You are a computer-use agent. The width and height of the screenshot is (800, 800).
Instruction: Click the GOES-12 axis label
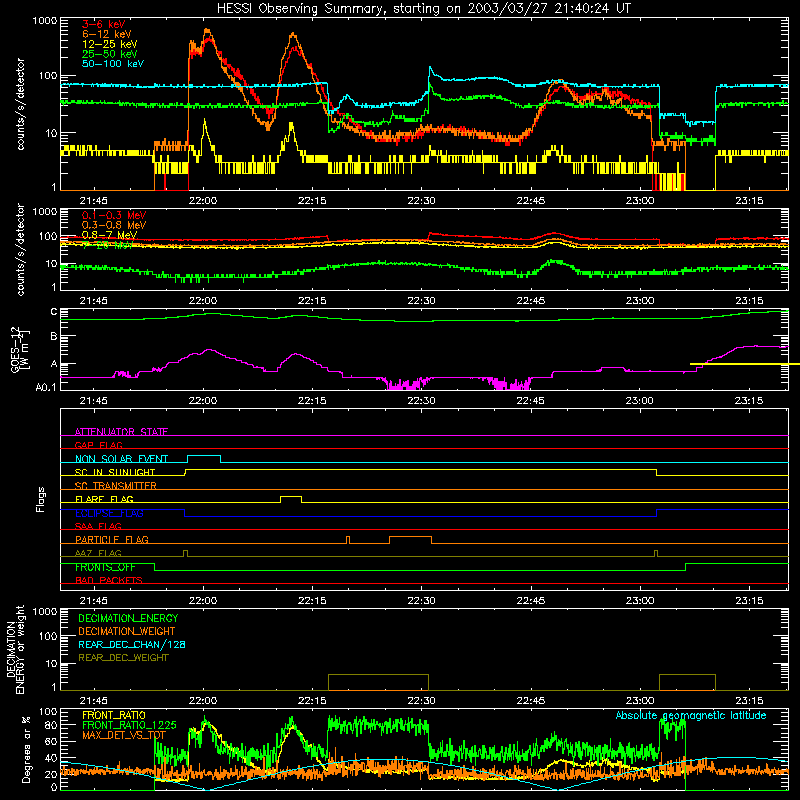click(x=20, y=349)
